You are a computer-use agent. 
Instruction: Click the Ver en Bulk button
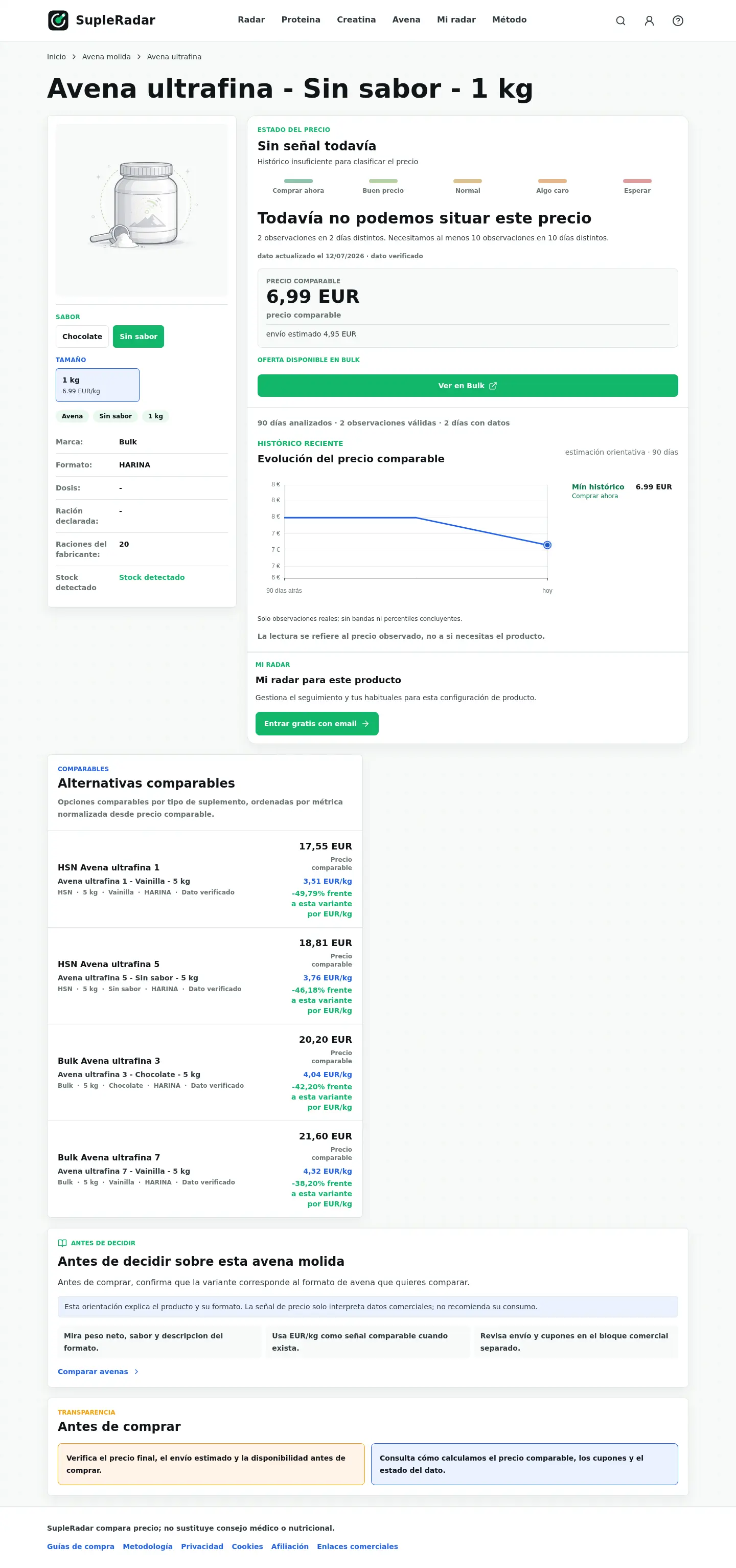tap(467, 386)
